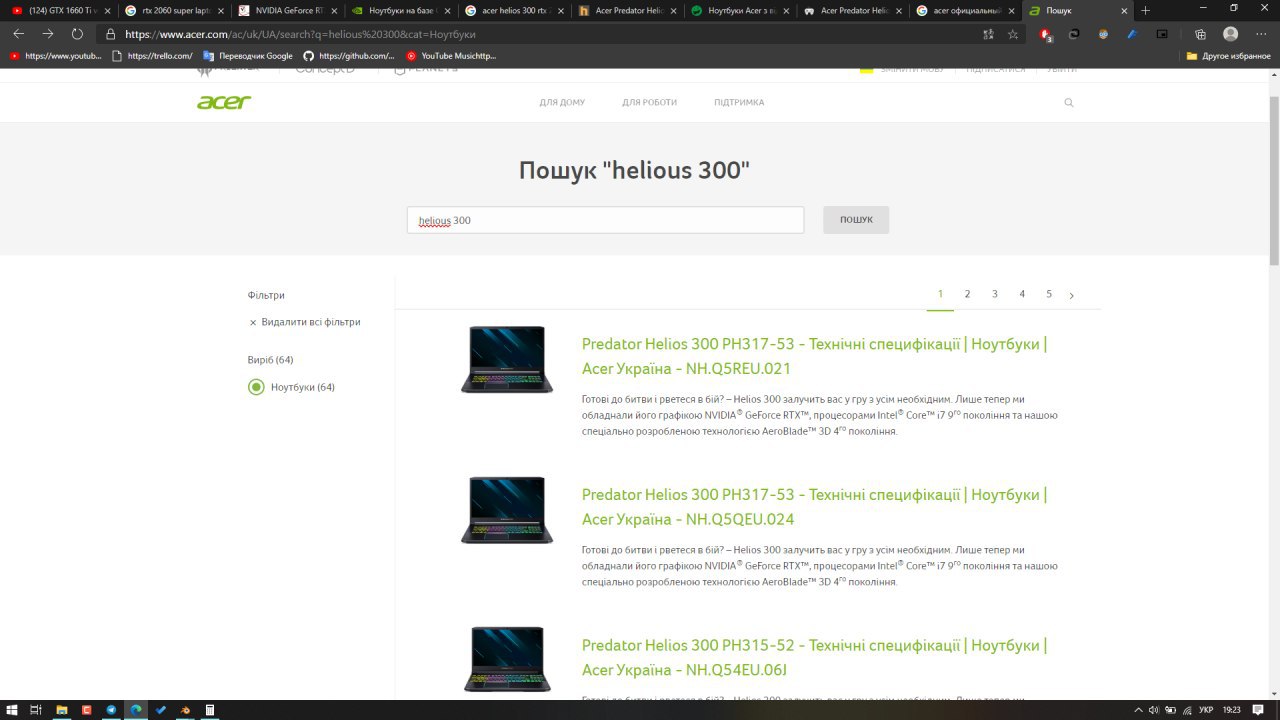Open ДЛЯ РОБОТИ navigation menu

tap(649, 102)
